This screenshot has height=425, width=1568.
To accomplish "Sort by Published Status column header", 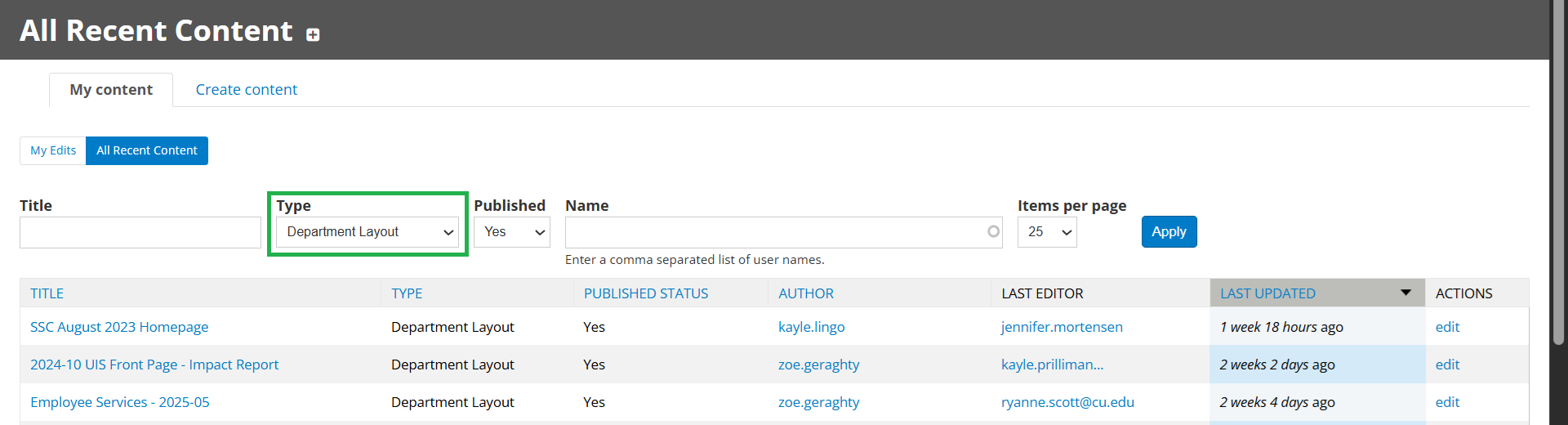I will (646, 293).
